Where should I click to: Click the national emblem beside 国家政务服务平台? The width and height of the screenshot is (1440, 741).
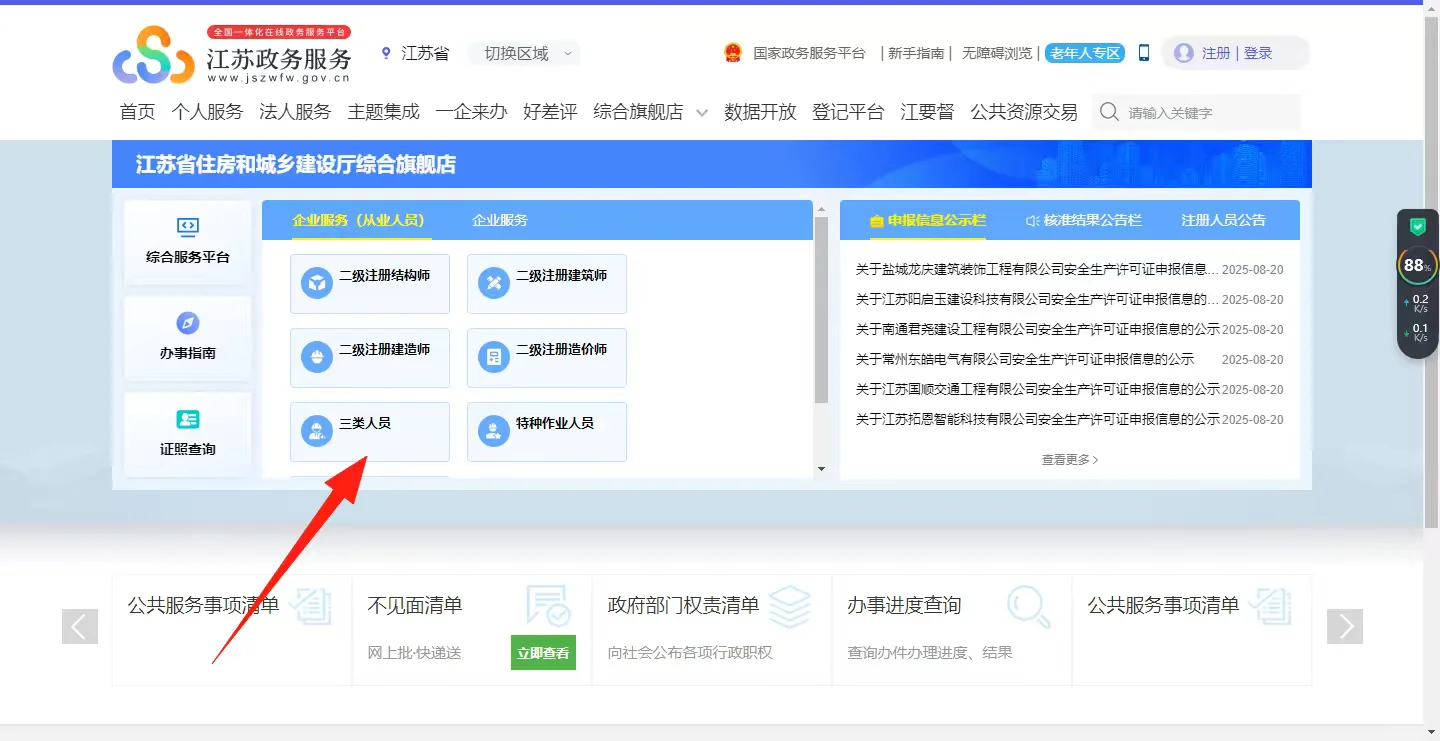[x=734, y=52]
